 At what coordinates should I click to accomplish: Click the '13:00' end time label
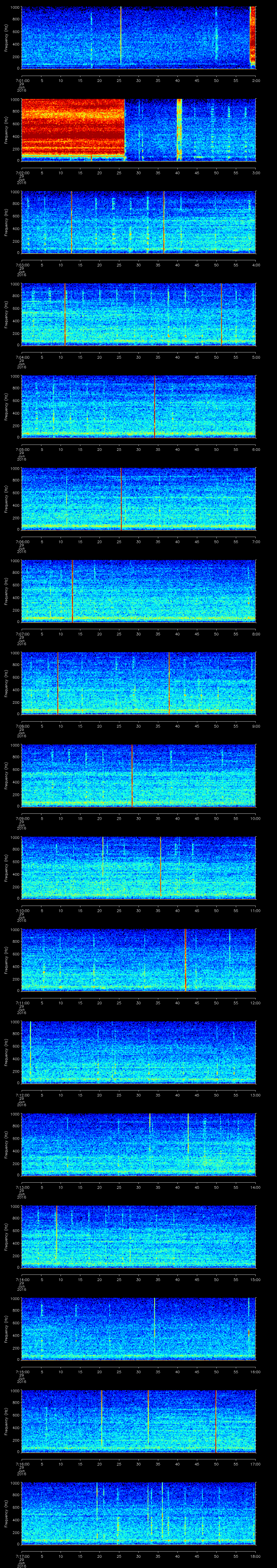[x=255, y=1095]
